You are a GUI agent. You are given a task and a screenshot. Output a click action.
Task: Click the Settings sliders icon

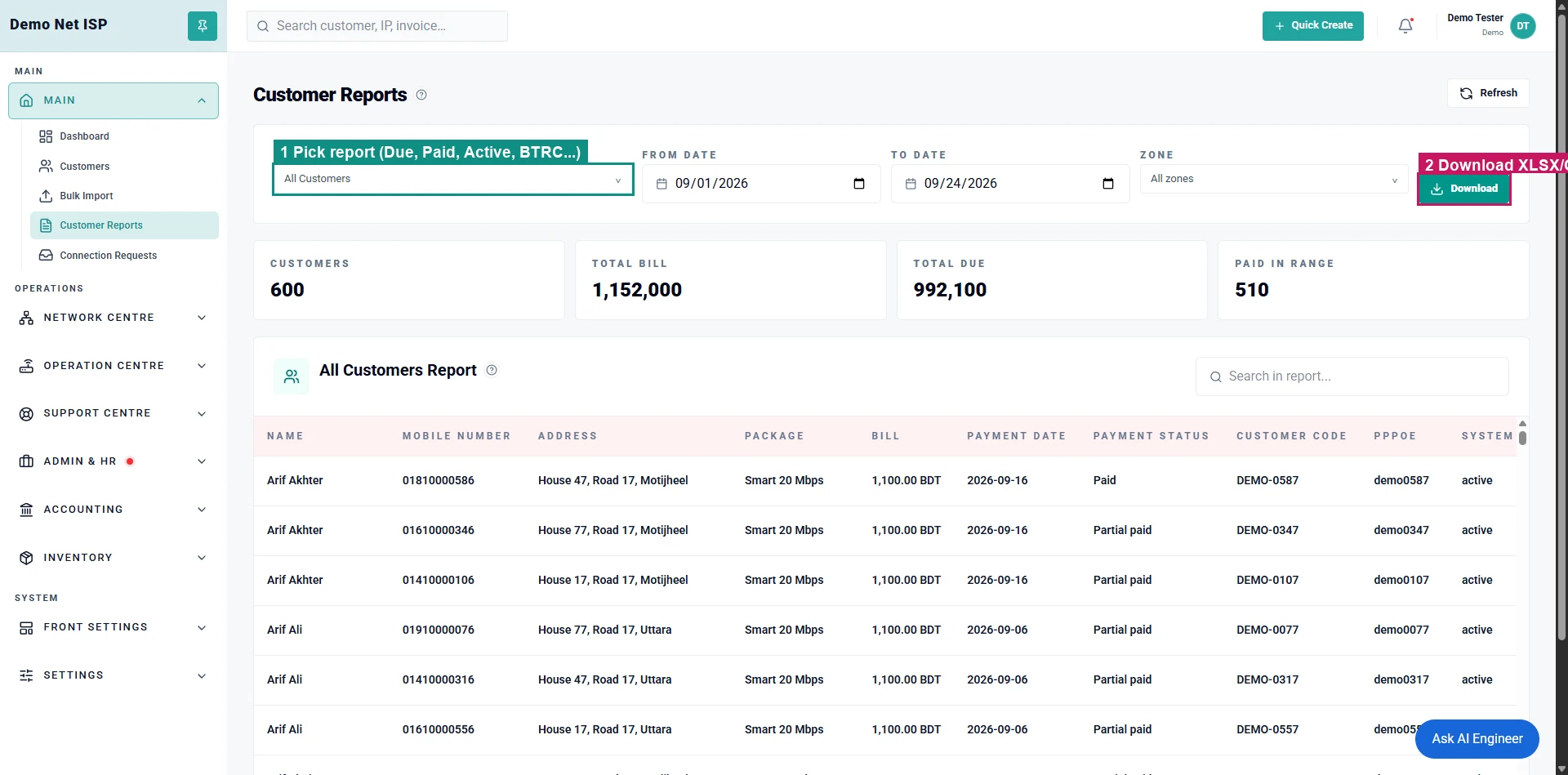pos(26,675)
